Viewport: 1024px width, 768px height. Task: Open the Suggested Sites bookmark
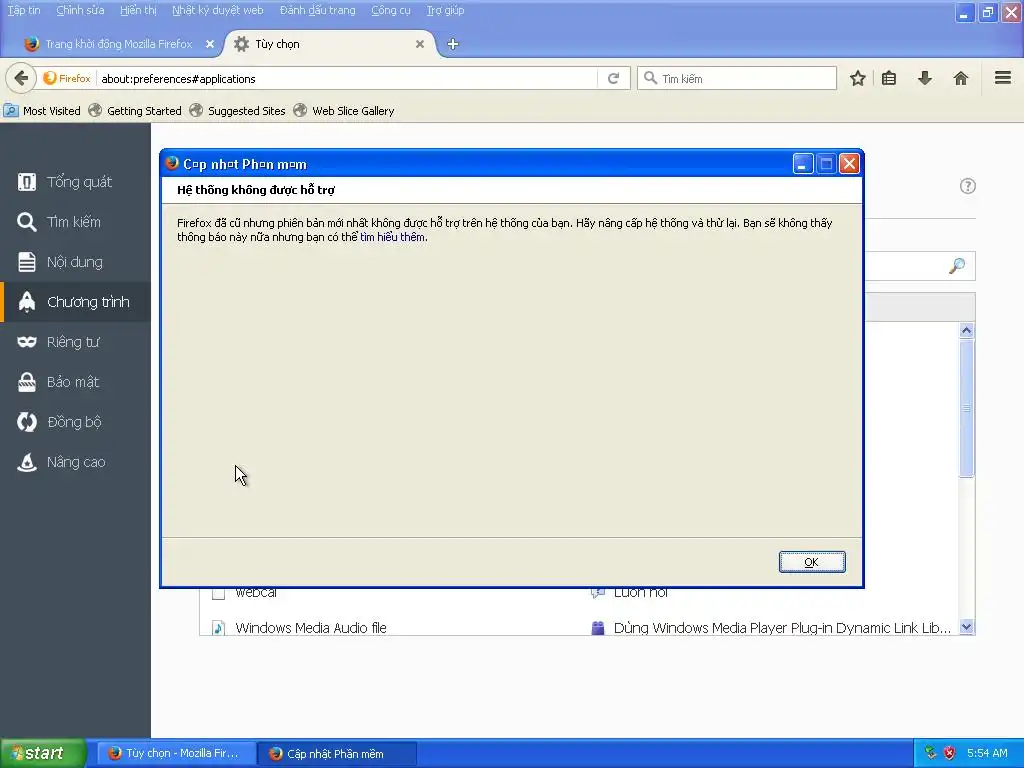pyautogui.click(x=238, y=110)
